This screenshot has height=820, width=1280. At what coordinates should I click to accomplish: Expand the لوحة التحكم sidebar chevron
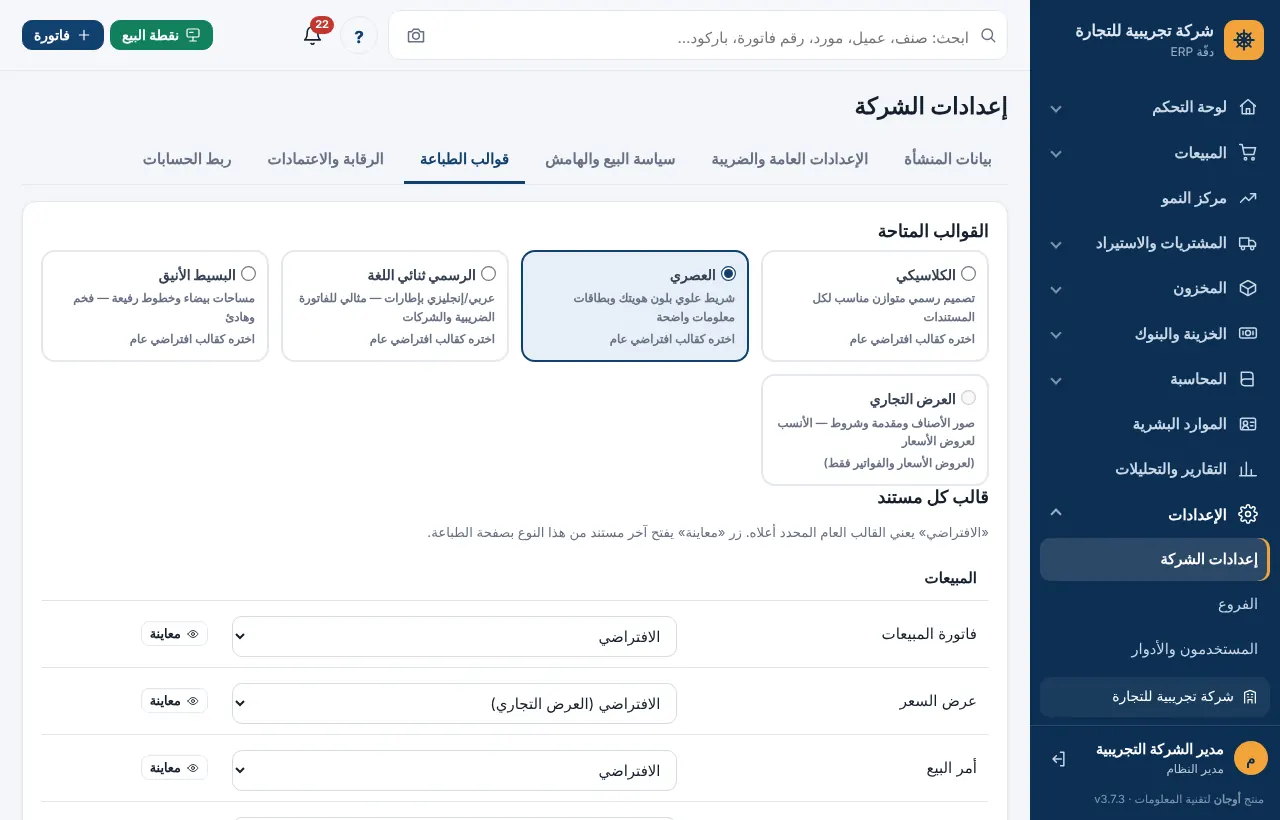[x=1055, y=108]
